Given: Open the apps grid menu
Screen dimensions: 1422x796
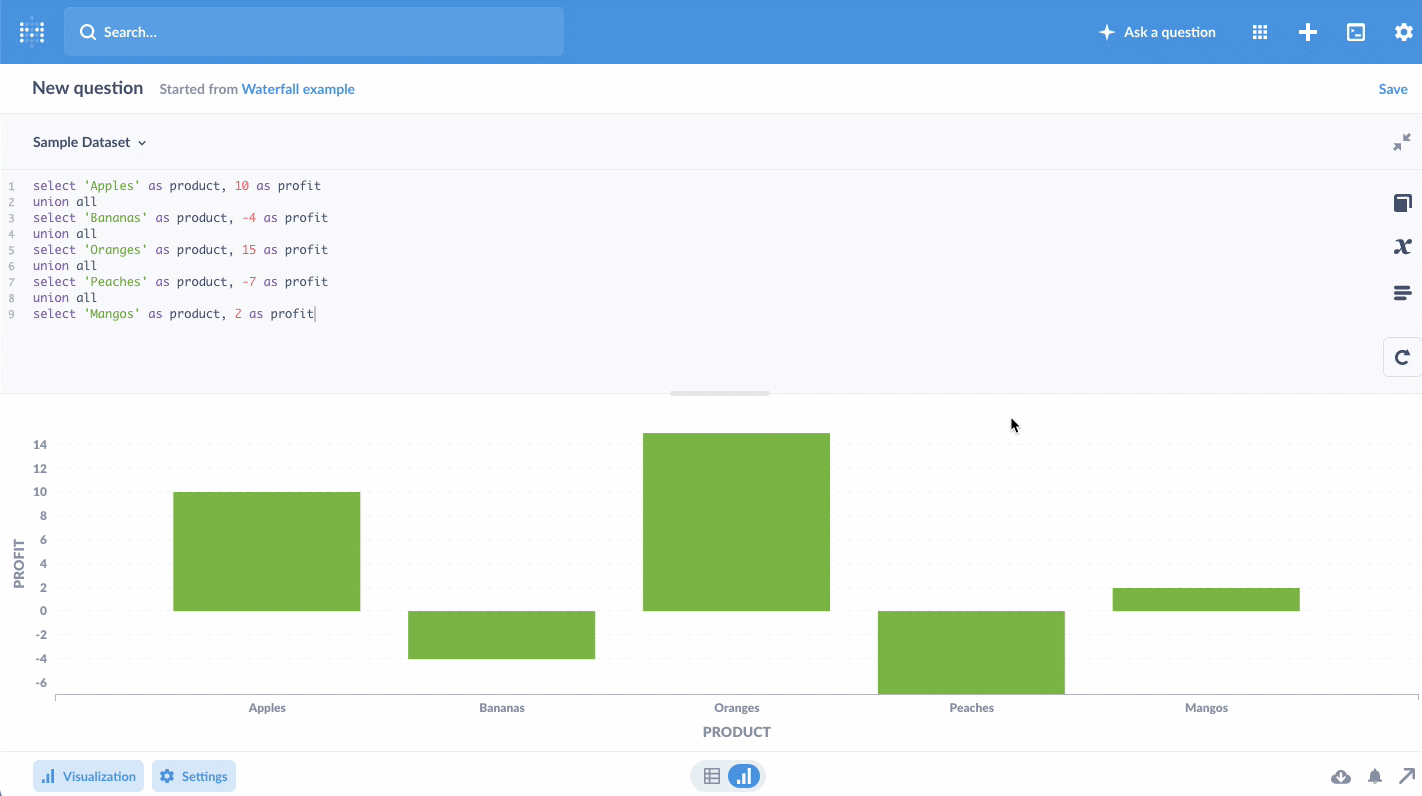Looking at the screenshot, I should point(1260,31).
